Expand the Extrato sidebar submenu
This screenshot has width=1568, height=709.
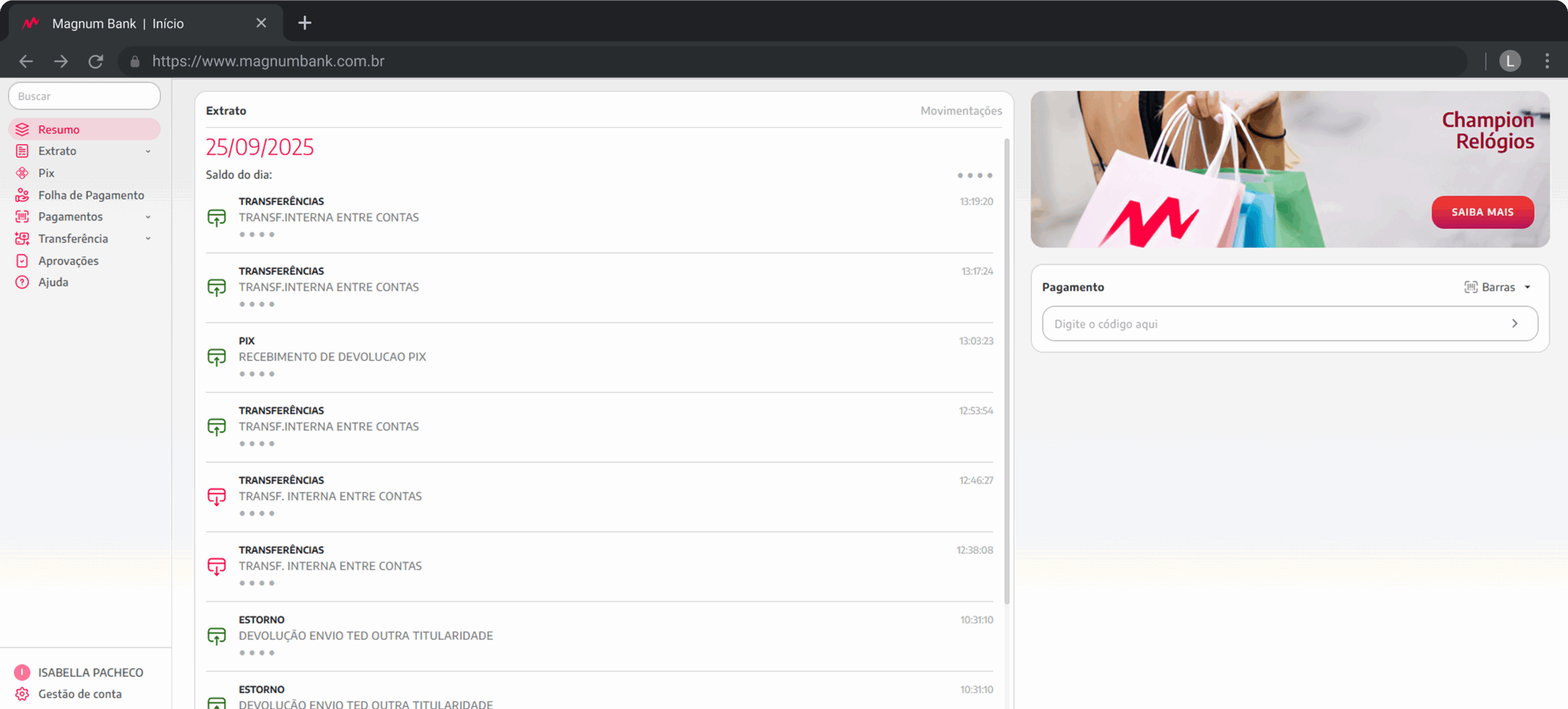148,151
